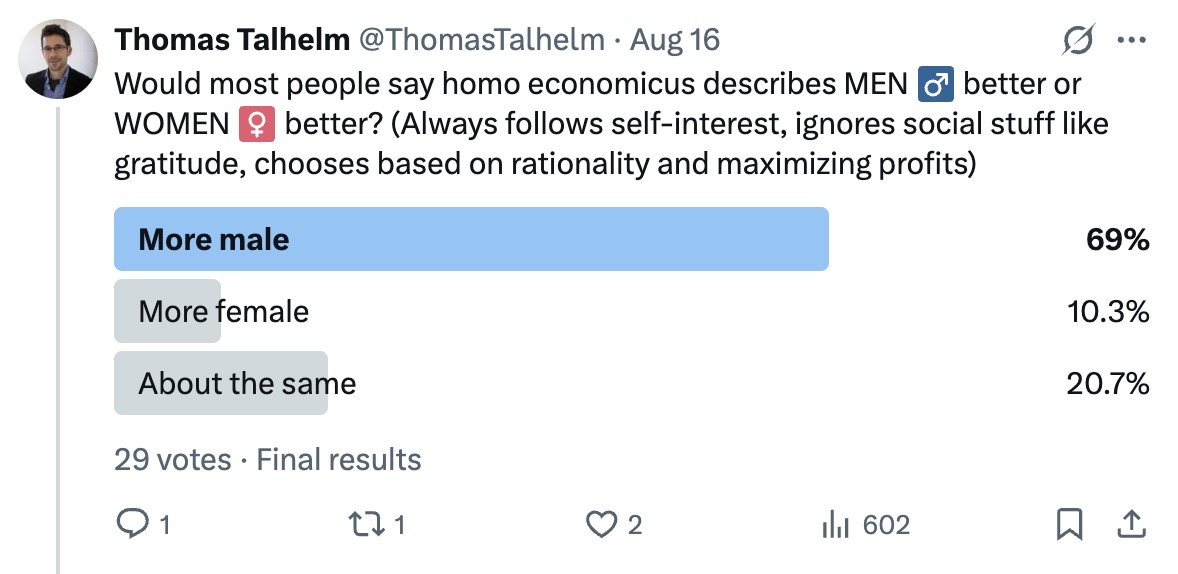This screenshot has height=574, width=1178.
Task: Click Thomas Talhelm's profile picture
Action: click(x=58, y=59)
